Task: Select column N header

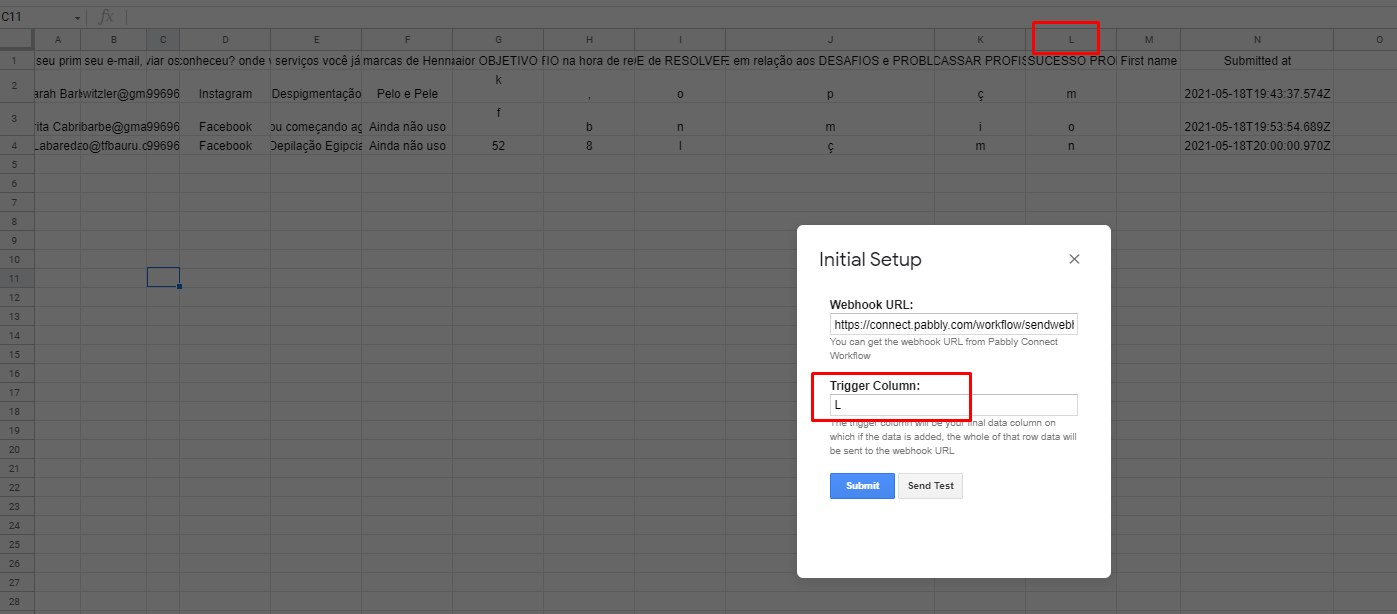Action: pyautogui.click(x=1257, y=39)
